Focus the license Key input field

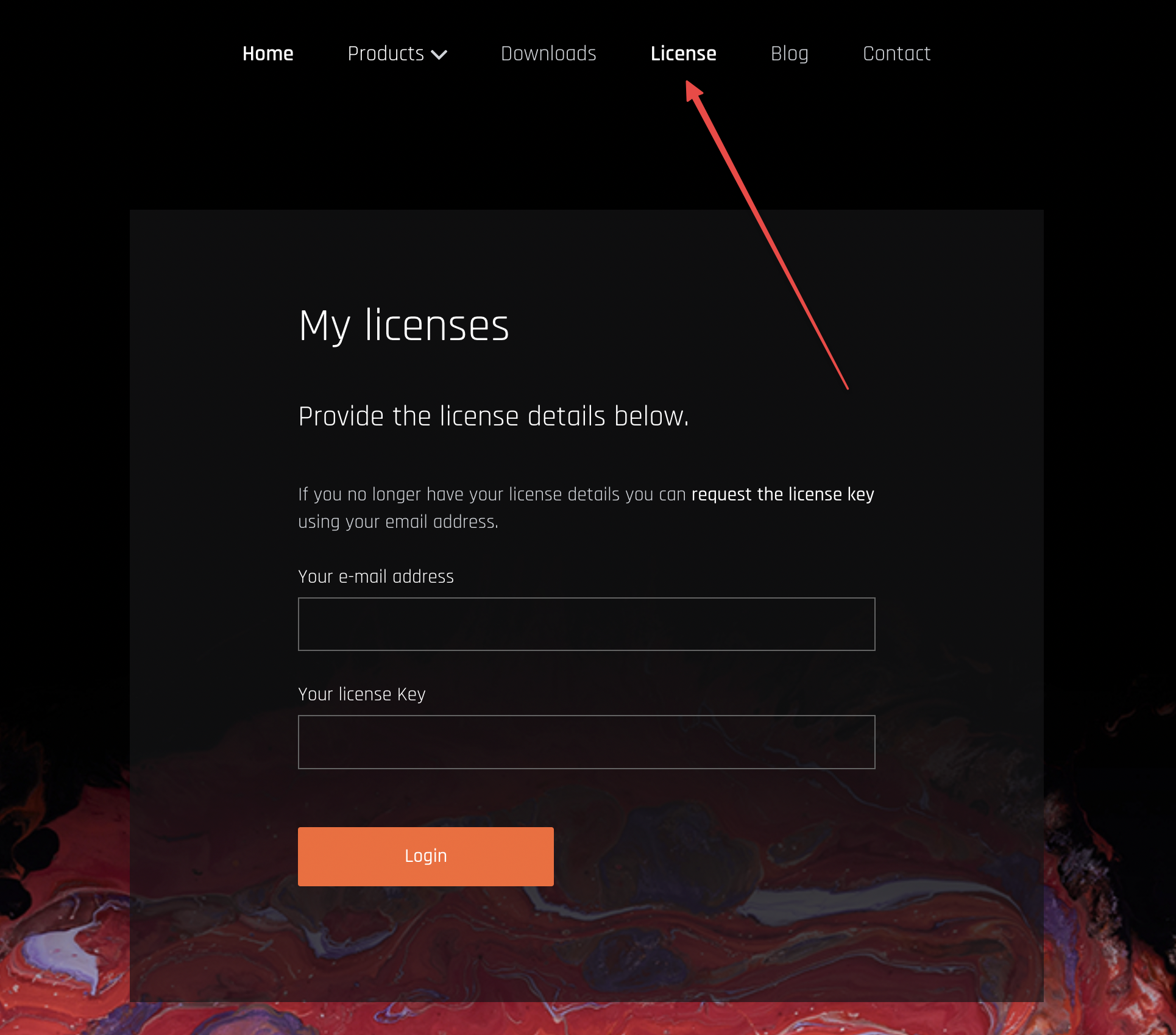click(x=586, y=742)
